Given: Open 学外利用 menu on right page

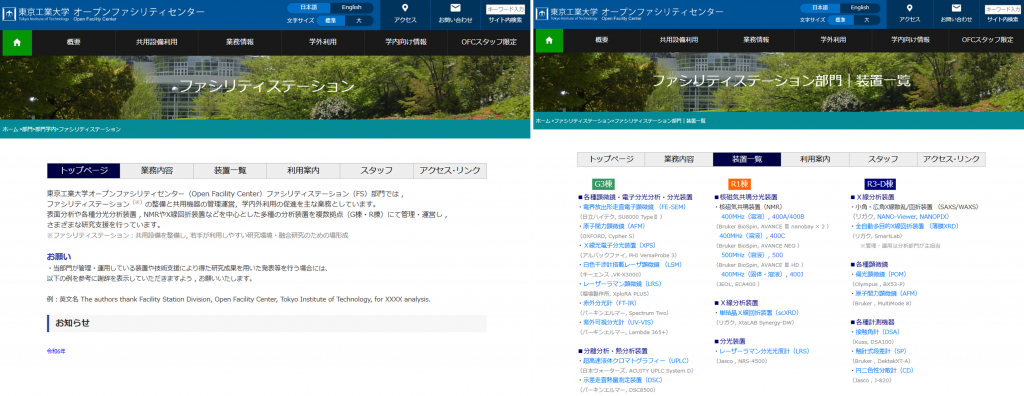Looking at the screenshot, I should click(x=834, y=41).
